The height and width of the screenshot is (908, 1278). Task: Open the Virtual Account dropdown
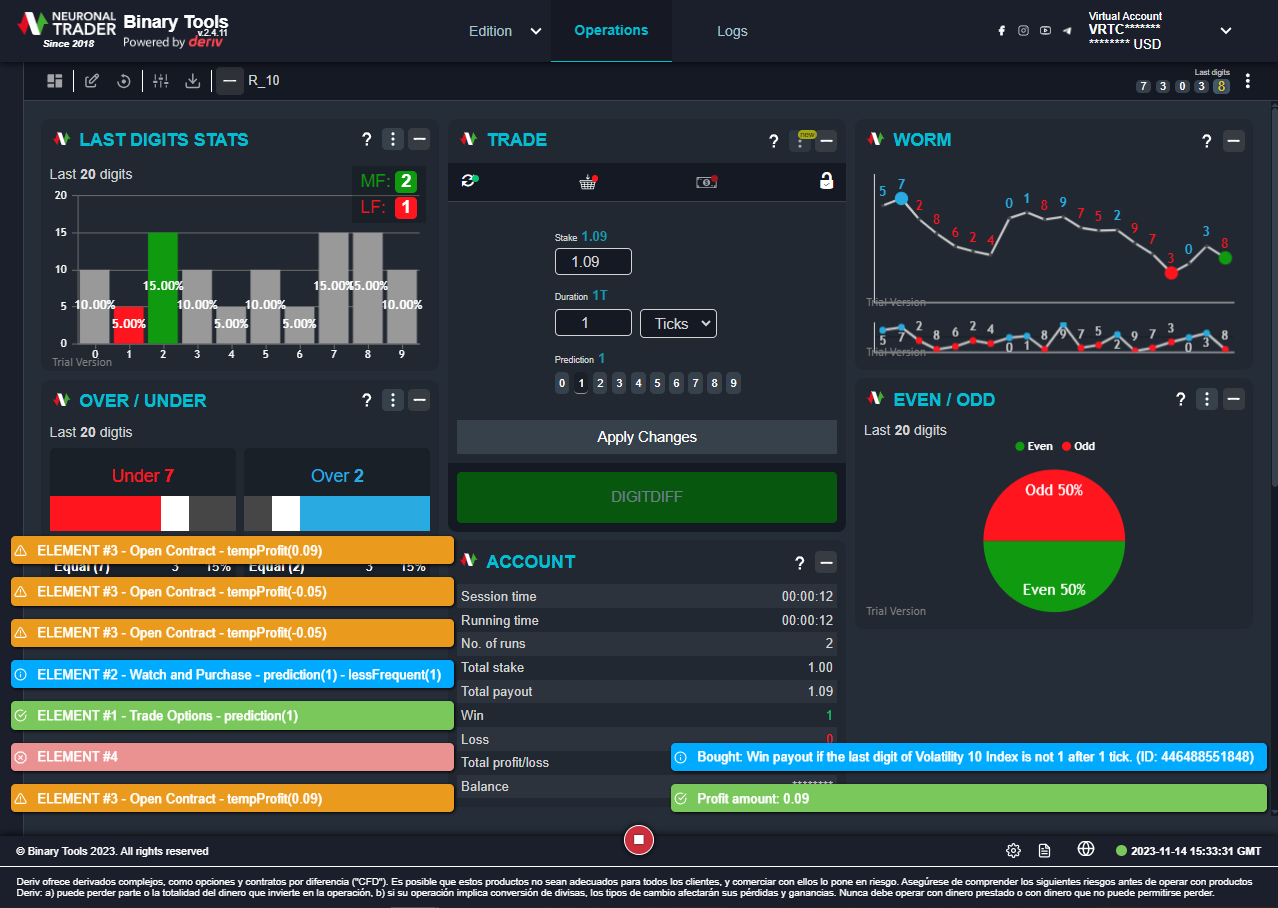[1225, 31]
